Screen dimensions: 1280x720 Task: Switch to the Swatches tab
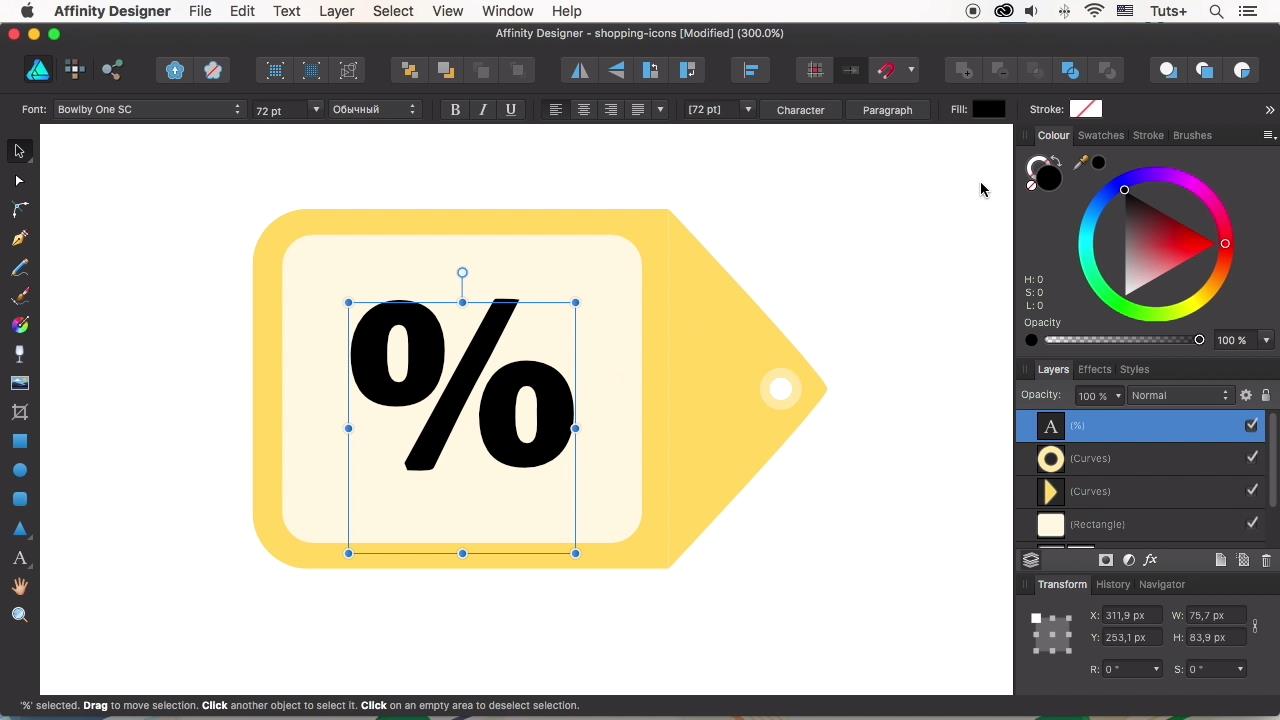point(1100,135)
